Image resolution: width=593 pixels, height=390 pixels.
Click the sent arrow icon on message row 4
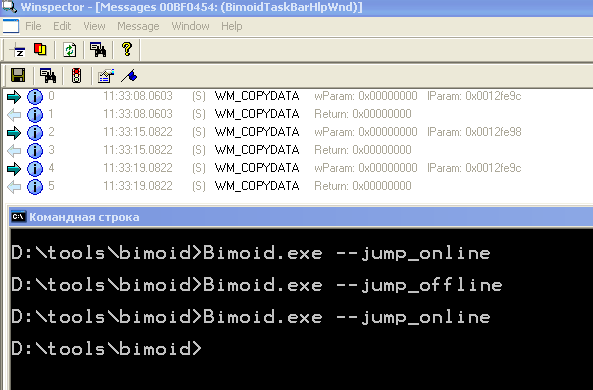[x=14, y=169]
